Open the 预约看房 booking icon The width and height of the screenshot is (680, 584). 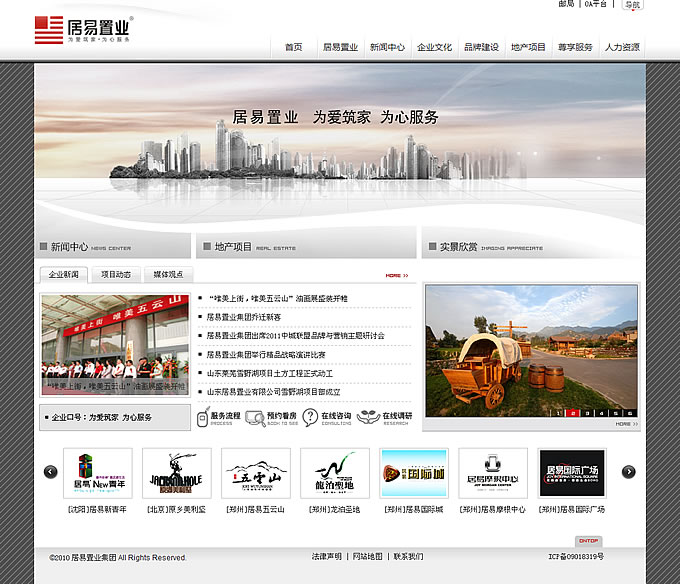[x=271, y=417]
